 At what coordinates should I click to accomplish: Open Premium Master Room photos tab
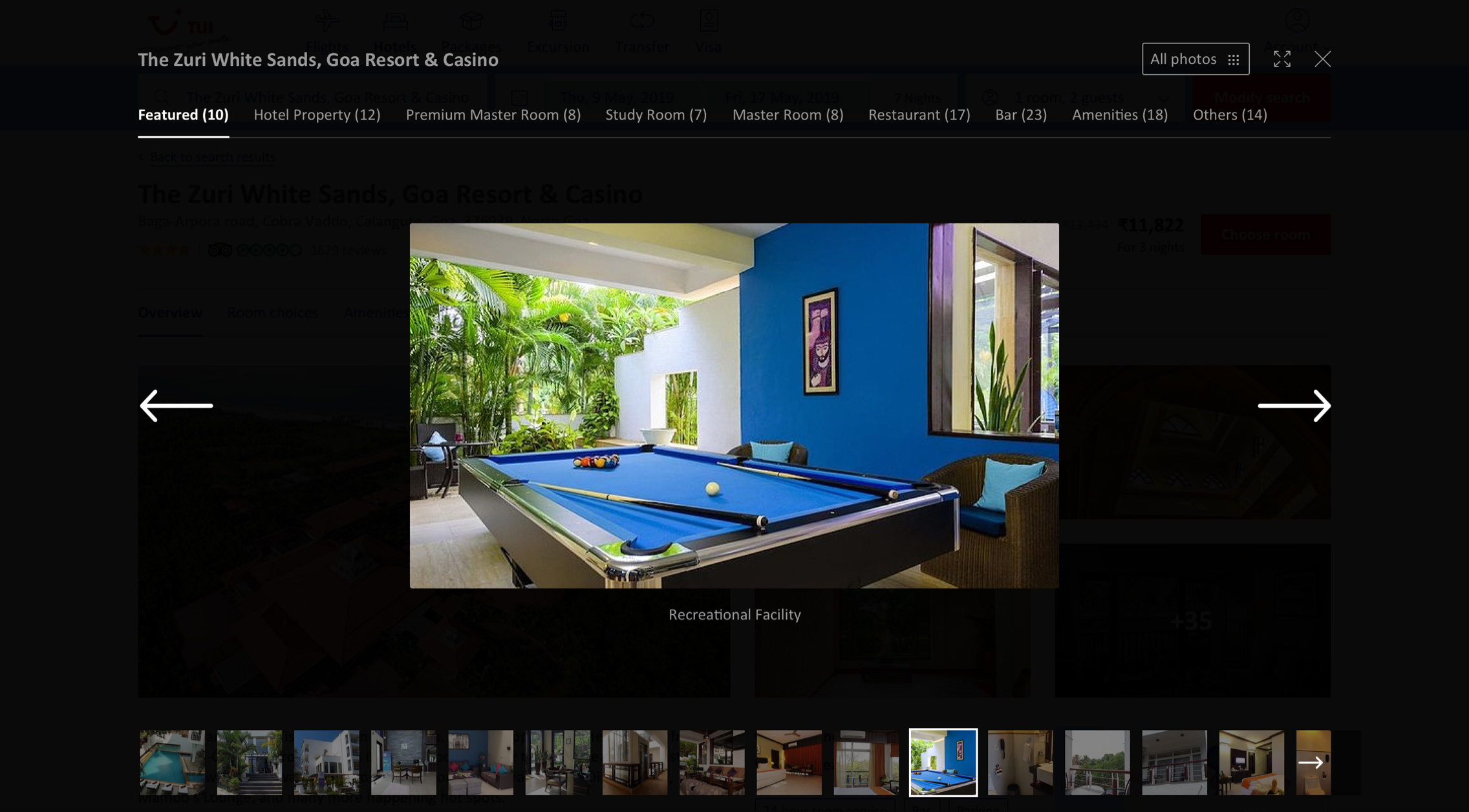(493, 115)
